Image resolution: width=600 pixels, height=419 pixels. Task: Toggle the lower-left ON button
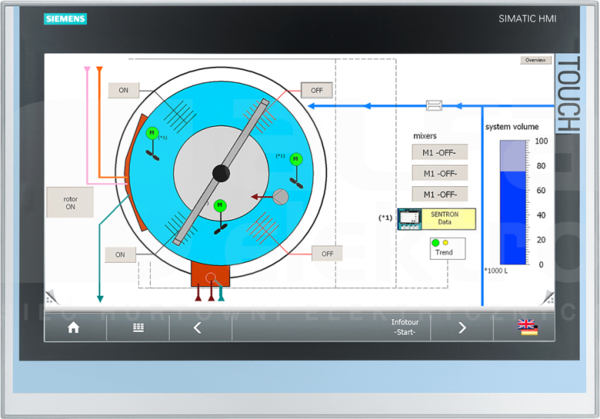(120, 254)
